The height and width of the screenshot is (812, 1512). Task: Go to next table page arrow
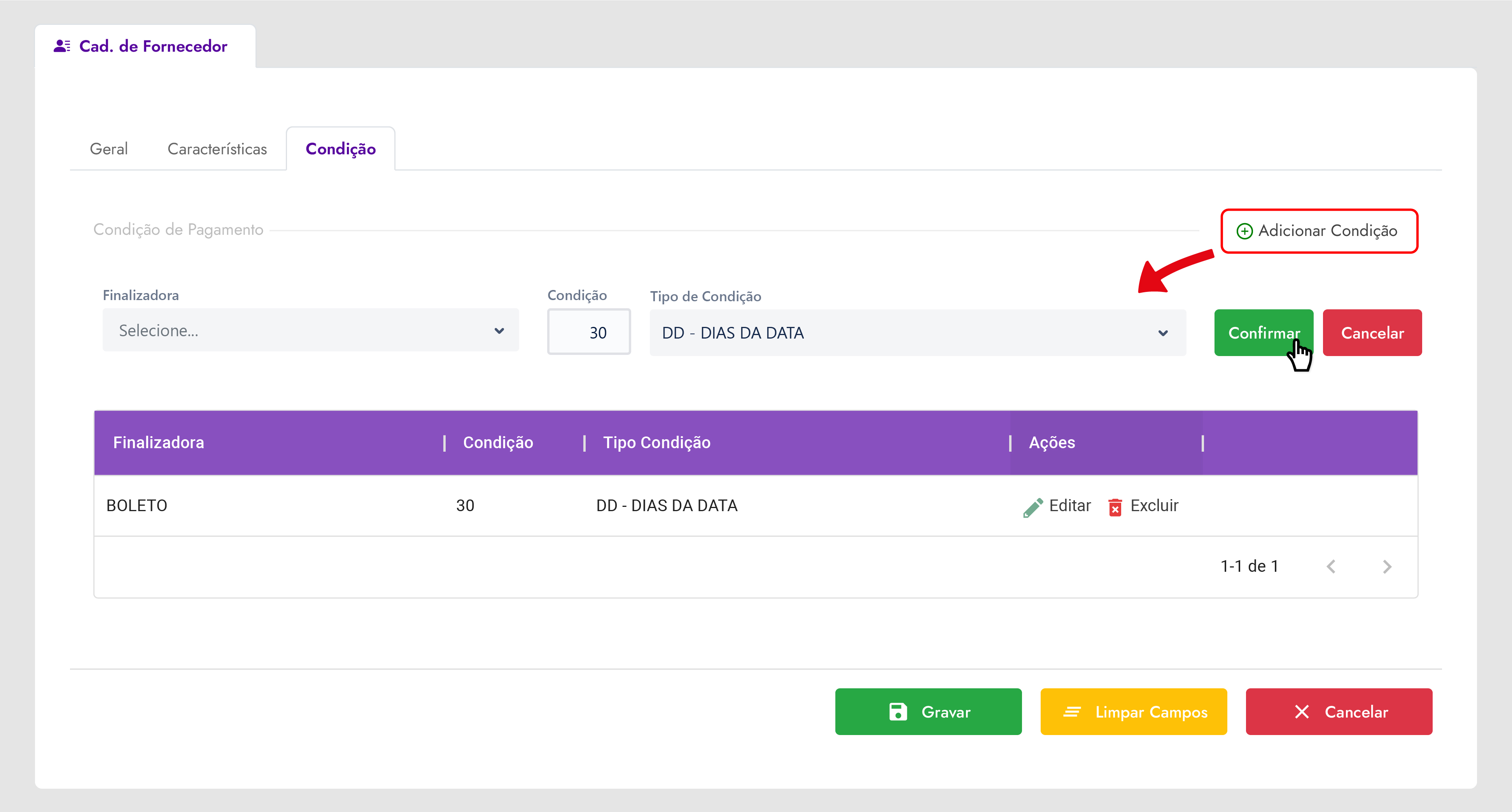click(x=1387, y=566)
